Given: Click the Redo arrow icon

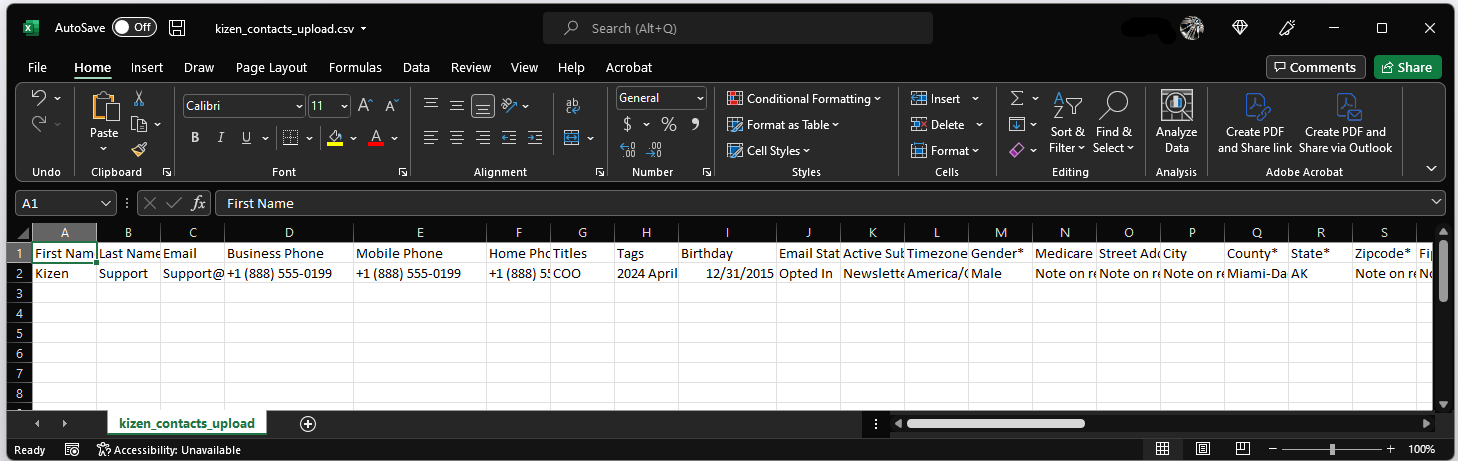Looking at the screenshot, I should coord(39,123).
